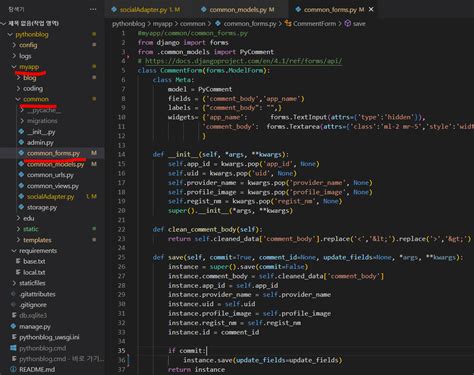Open README.md in the explorer

click(x=37, y=369)
